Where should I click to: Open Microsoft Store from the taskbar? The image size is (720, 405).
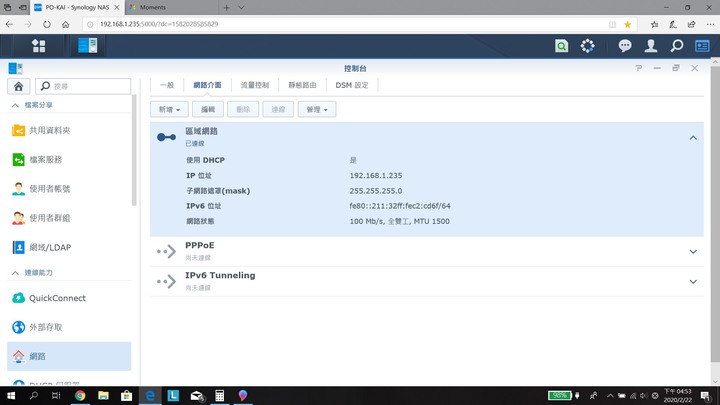pyautogui.click(x=126, y=395)
